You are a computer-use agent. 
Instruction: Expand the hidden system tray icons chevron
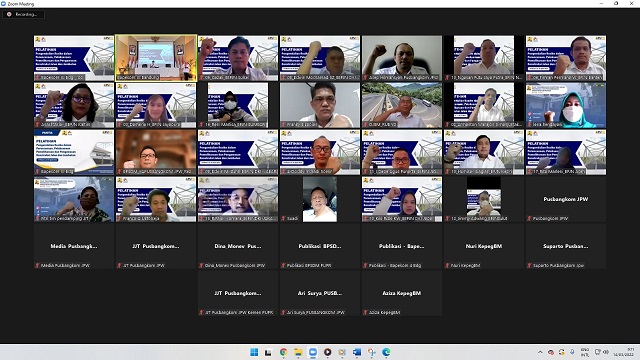pyautogui.click(x=540, y=352)
